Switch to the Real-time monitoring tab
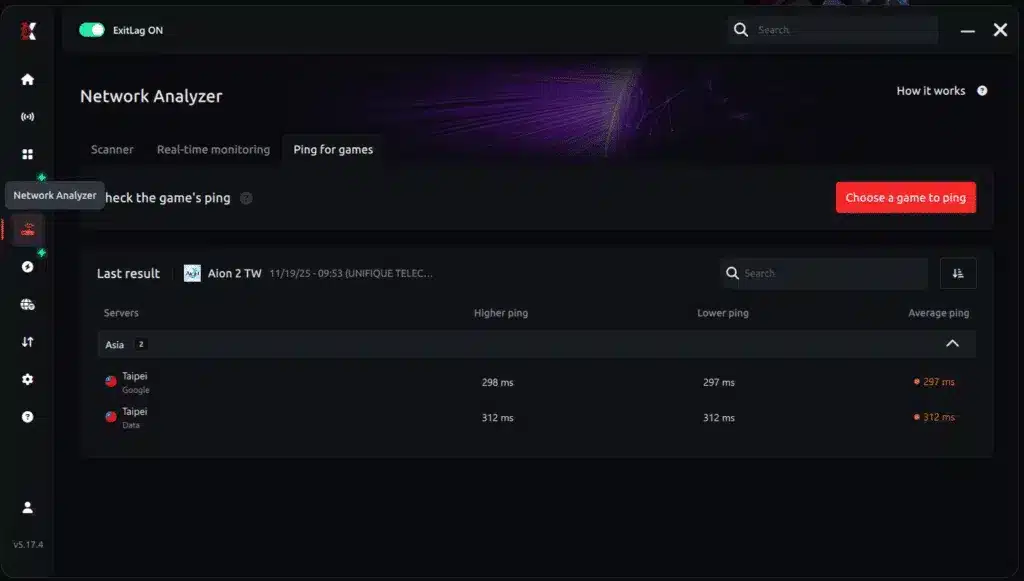1024x581 pixels. (213, 149)
